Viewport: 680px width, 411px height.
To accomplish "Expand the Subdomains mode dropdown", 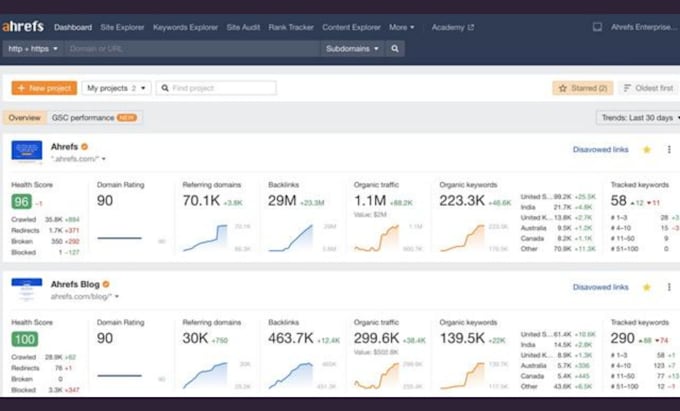I will point(352,49).
